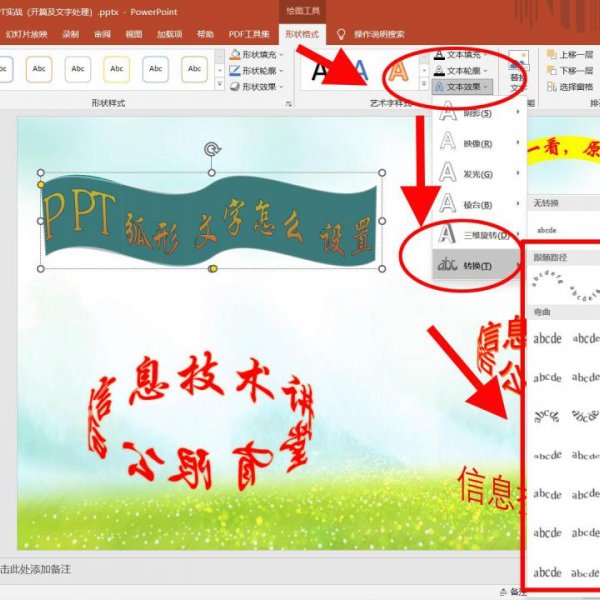Pick the 无转换 abcde no-transform option
The image size is (600, 600).
click(547, 229)
